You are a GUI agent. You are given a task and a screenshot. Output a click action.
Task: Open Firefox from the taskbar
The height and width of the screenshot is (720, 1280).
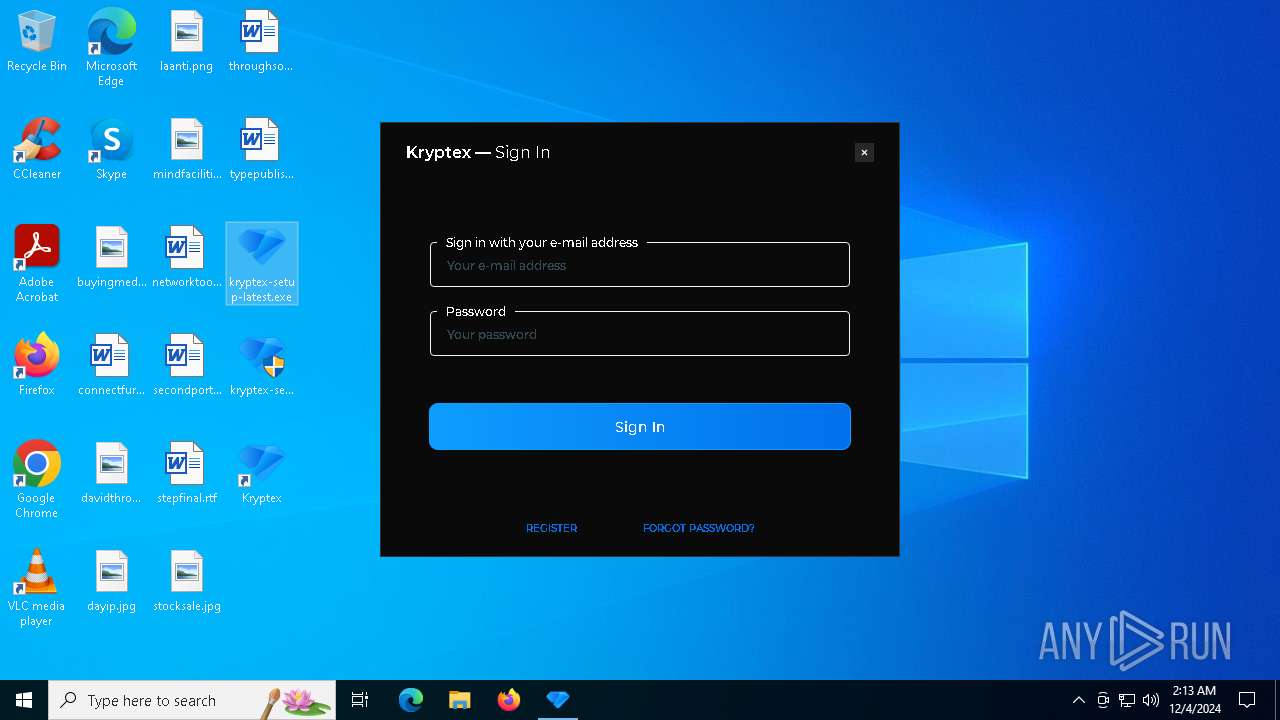pyautogui.click(x=509, y=700)
